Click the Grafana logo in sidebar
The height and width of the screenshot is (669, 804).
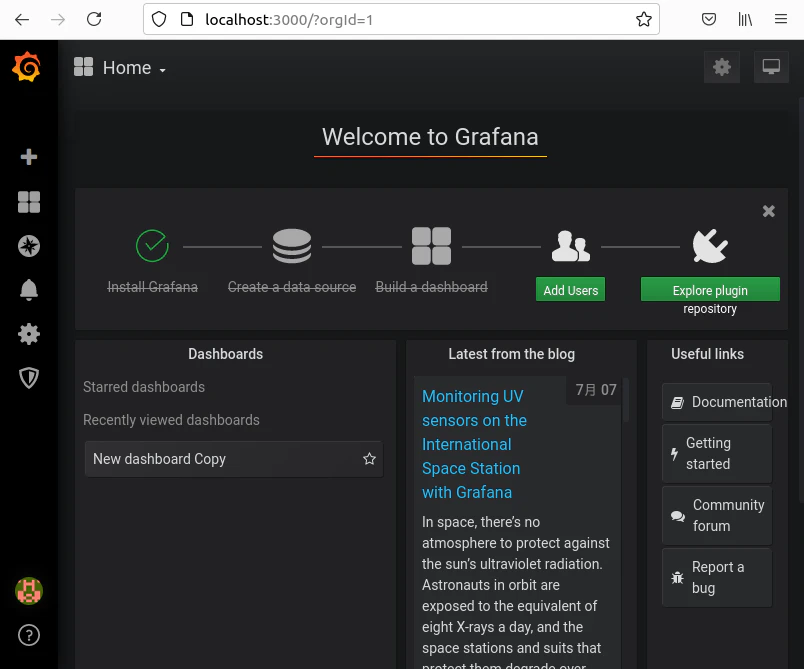[27, 67]
